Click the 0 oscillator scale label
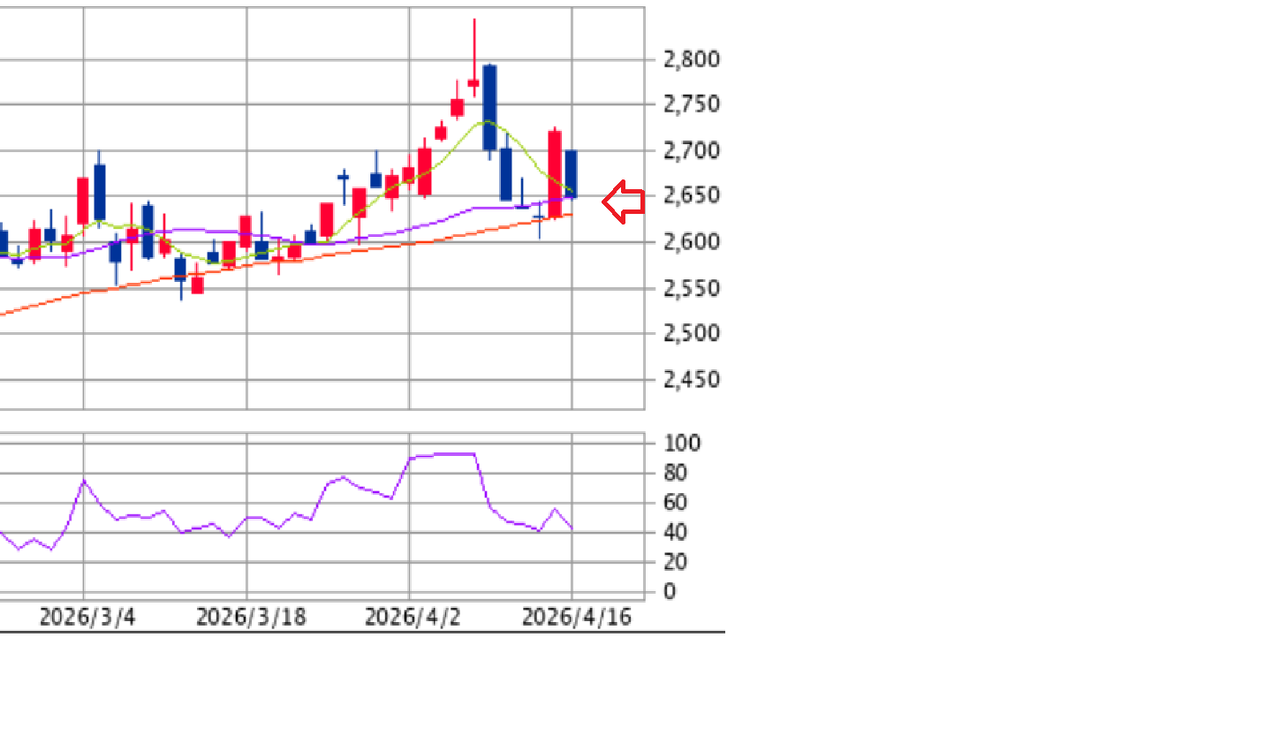Image resolution: width=1280 pixels, height=752 pixels. point(669,592)
